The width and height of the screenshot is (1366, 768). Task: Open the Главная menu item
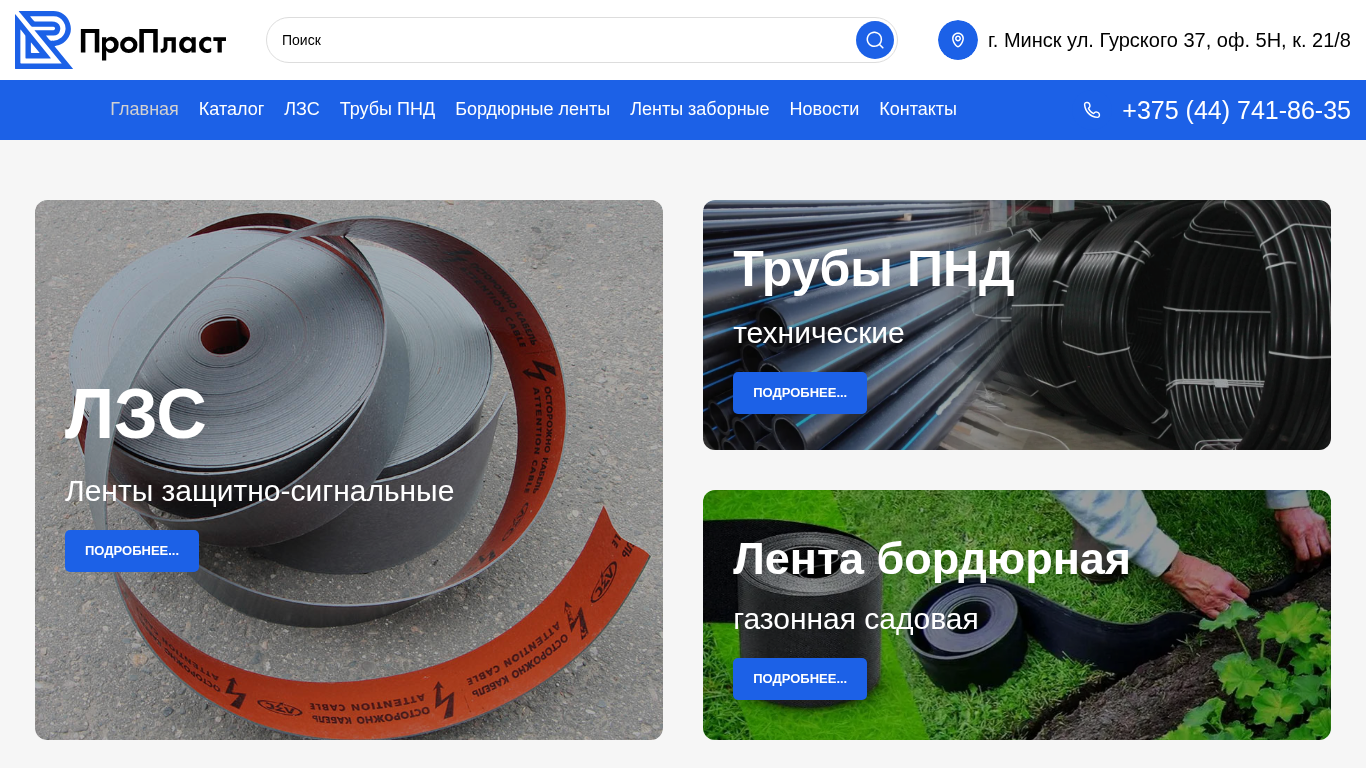coord(144,109)
